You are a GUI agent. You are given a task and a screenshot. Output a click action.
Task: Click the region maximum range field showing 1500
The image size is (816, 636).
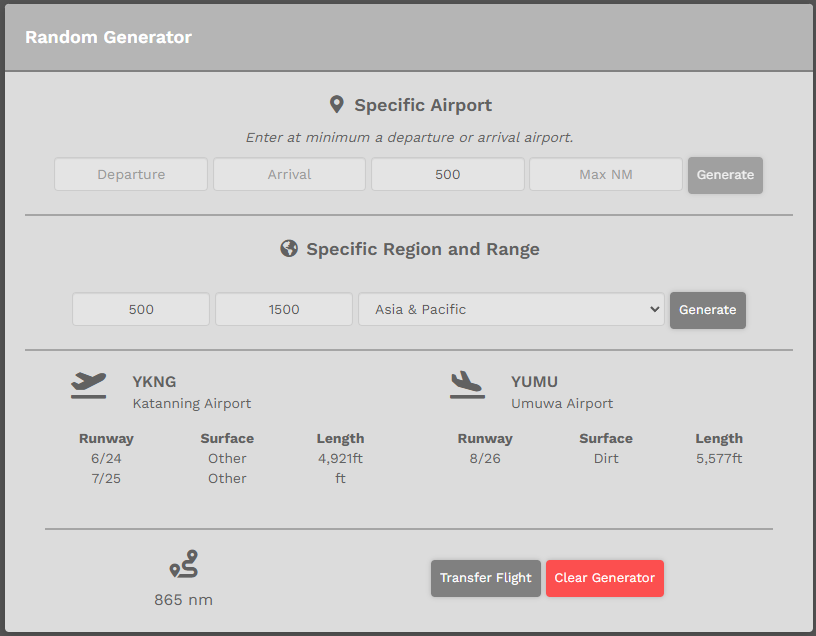point(284,309)
